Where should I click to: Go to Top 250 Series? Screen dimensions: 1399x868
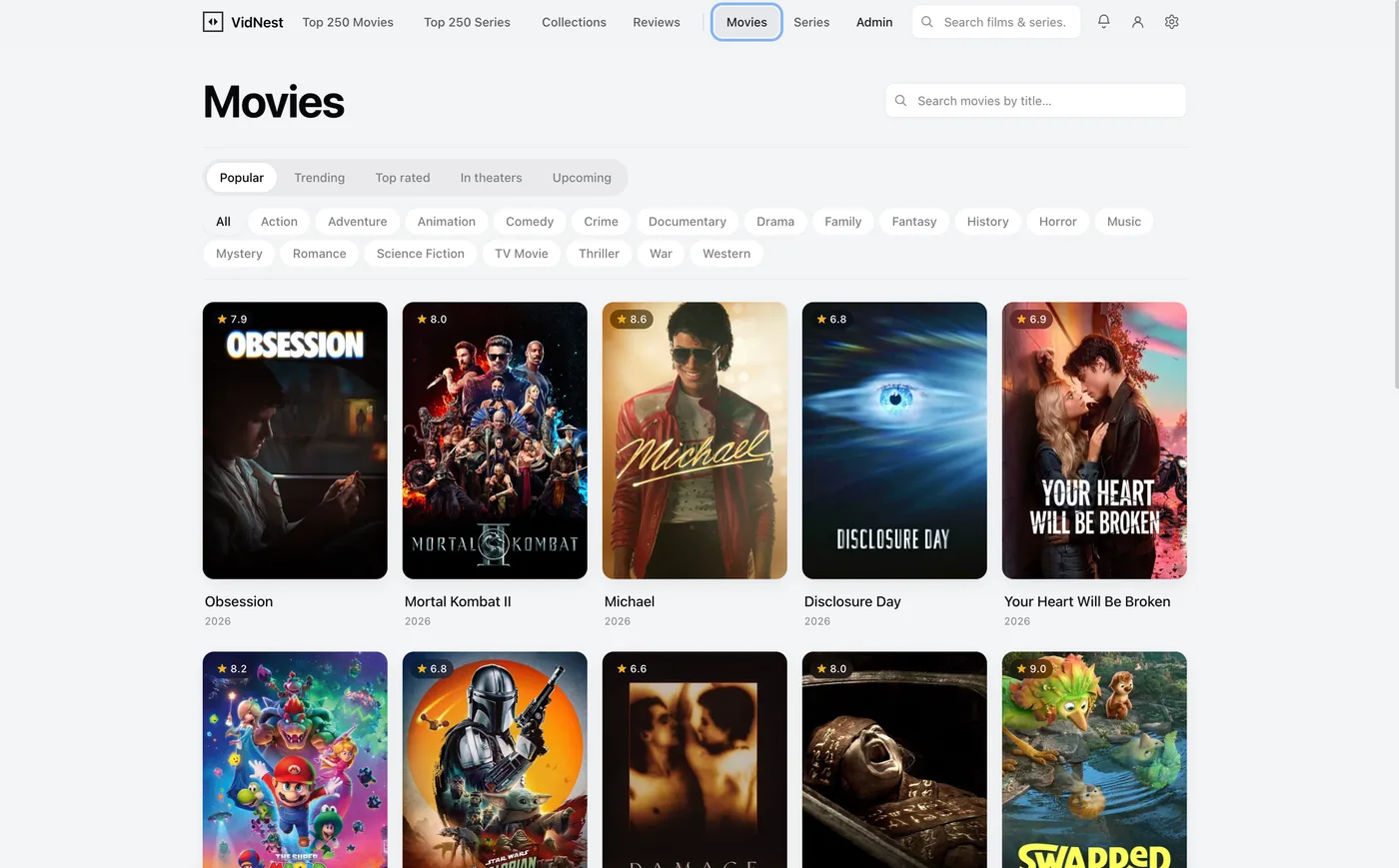467,22
